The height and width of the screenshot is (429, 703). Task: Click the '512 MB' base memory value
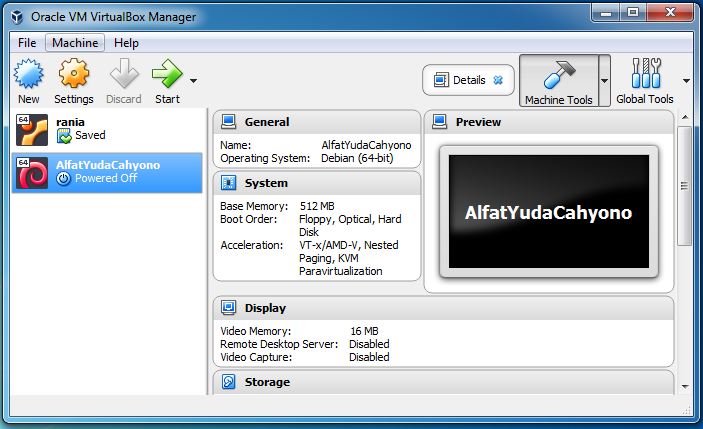pos(317,206)
